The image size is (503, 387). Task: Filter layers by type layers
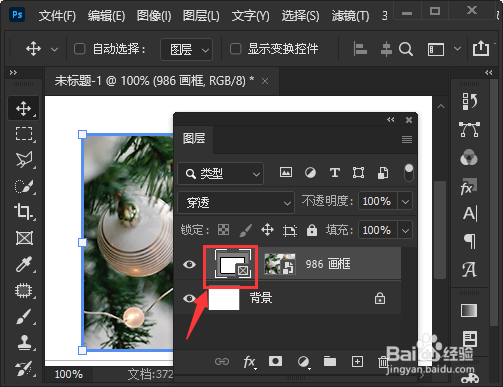[335, 173]
